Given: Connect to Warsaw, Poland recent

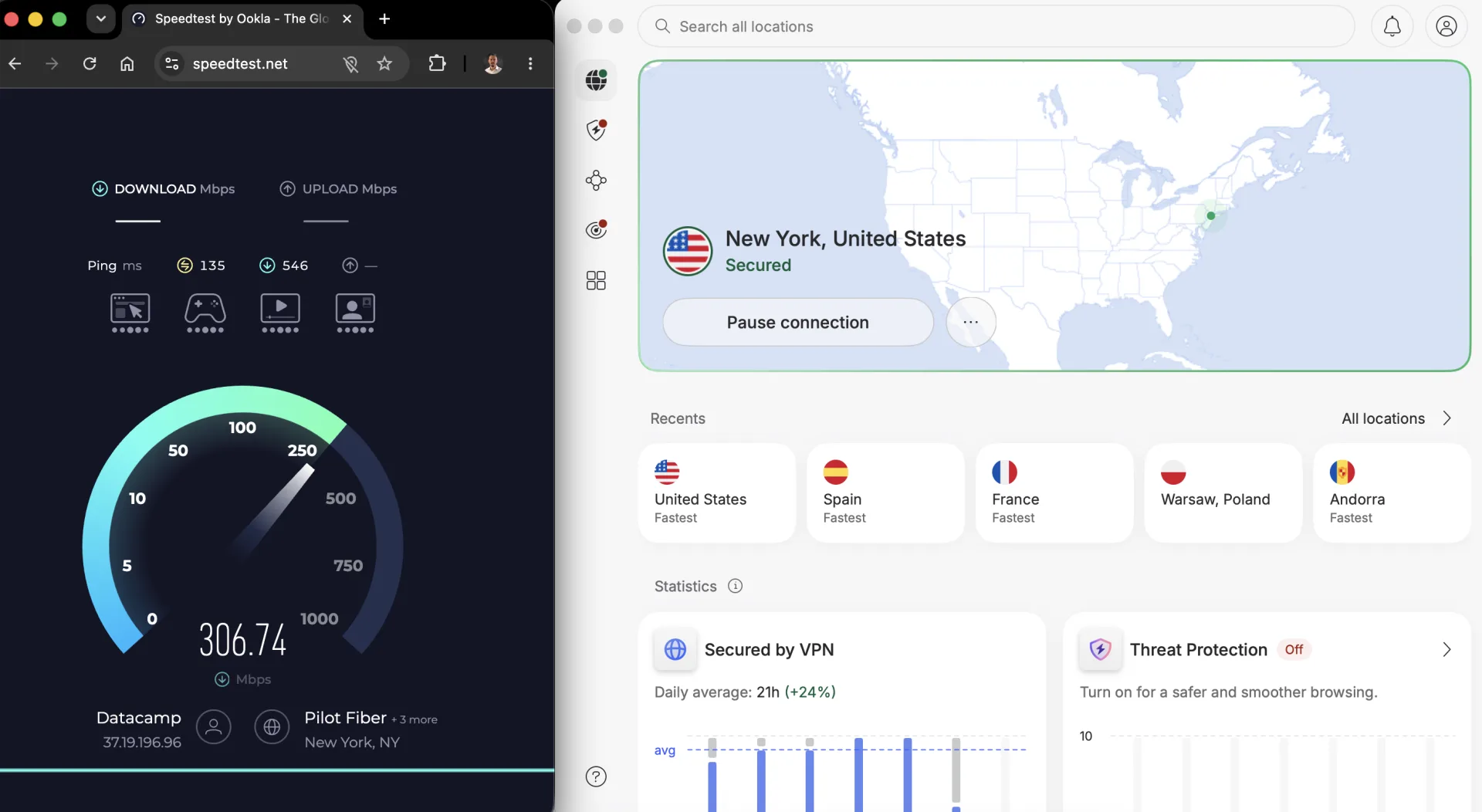Looking at the screenshot, I should pos(1223,492).
